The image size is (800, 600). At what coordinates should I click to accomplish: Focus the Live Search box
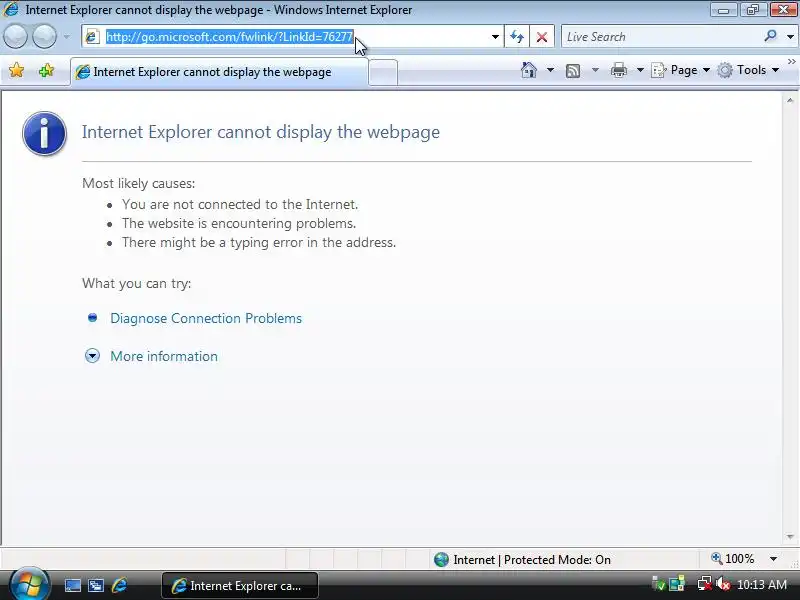[663, 37]
